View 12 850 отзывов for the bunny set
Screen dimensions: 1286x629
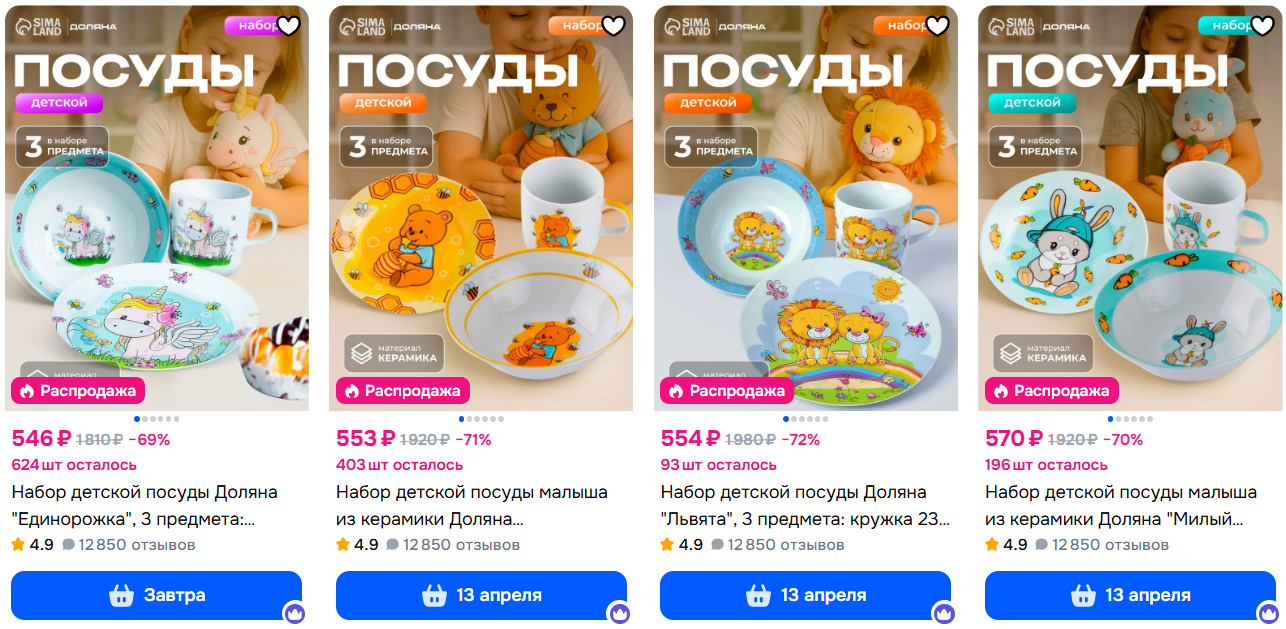(1102, 545)
